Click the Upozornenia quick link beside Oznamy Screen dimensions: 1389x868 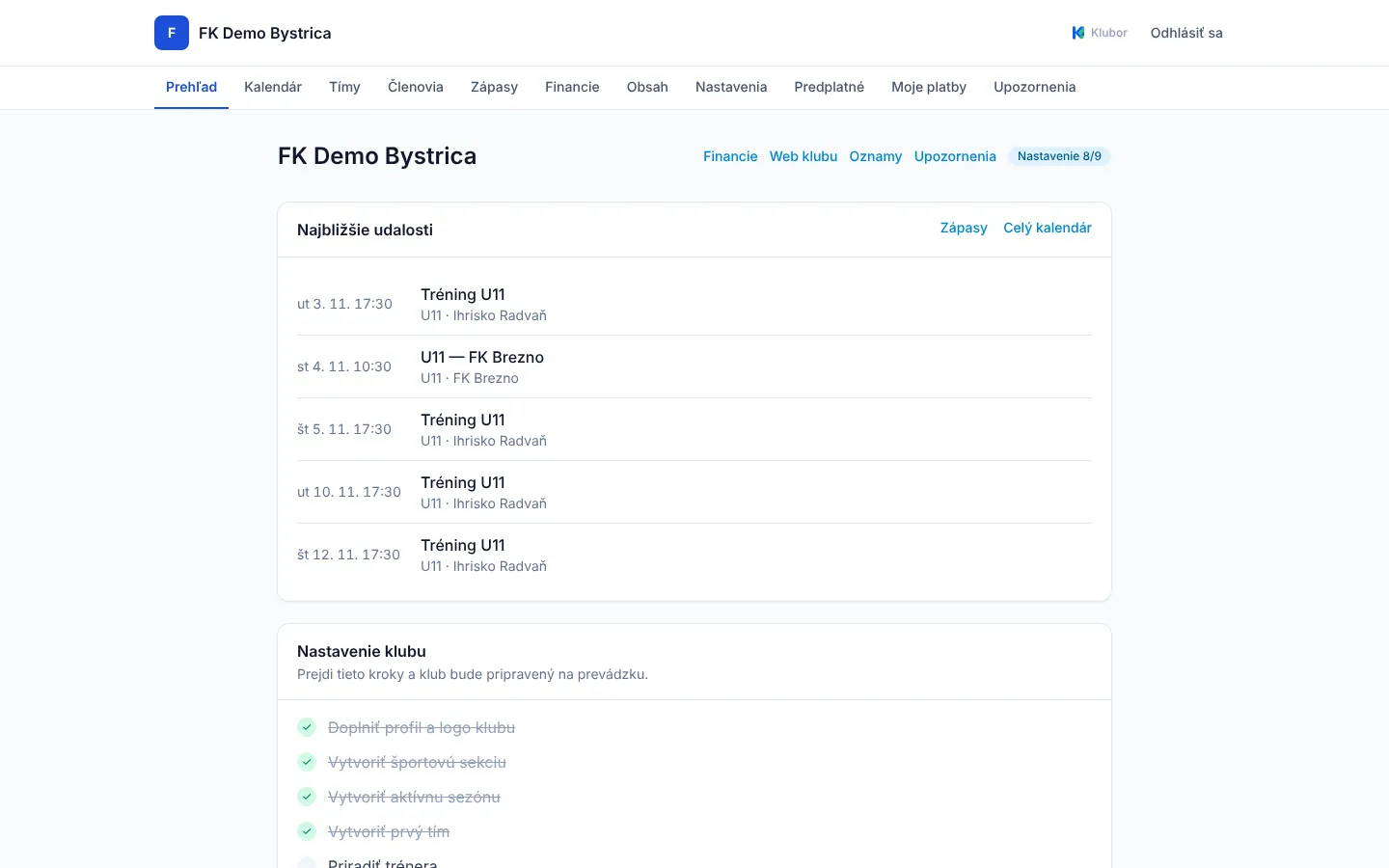[955, 156]
